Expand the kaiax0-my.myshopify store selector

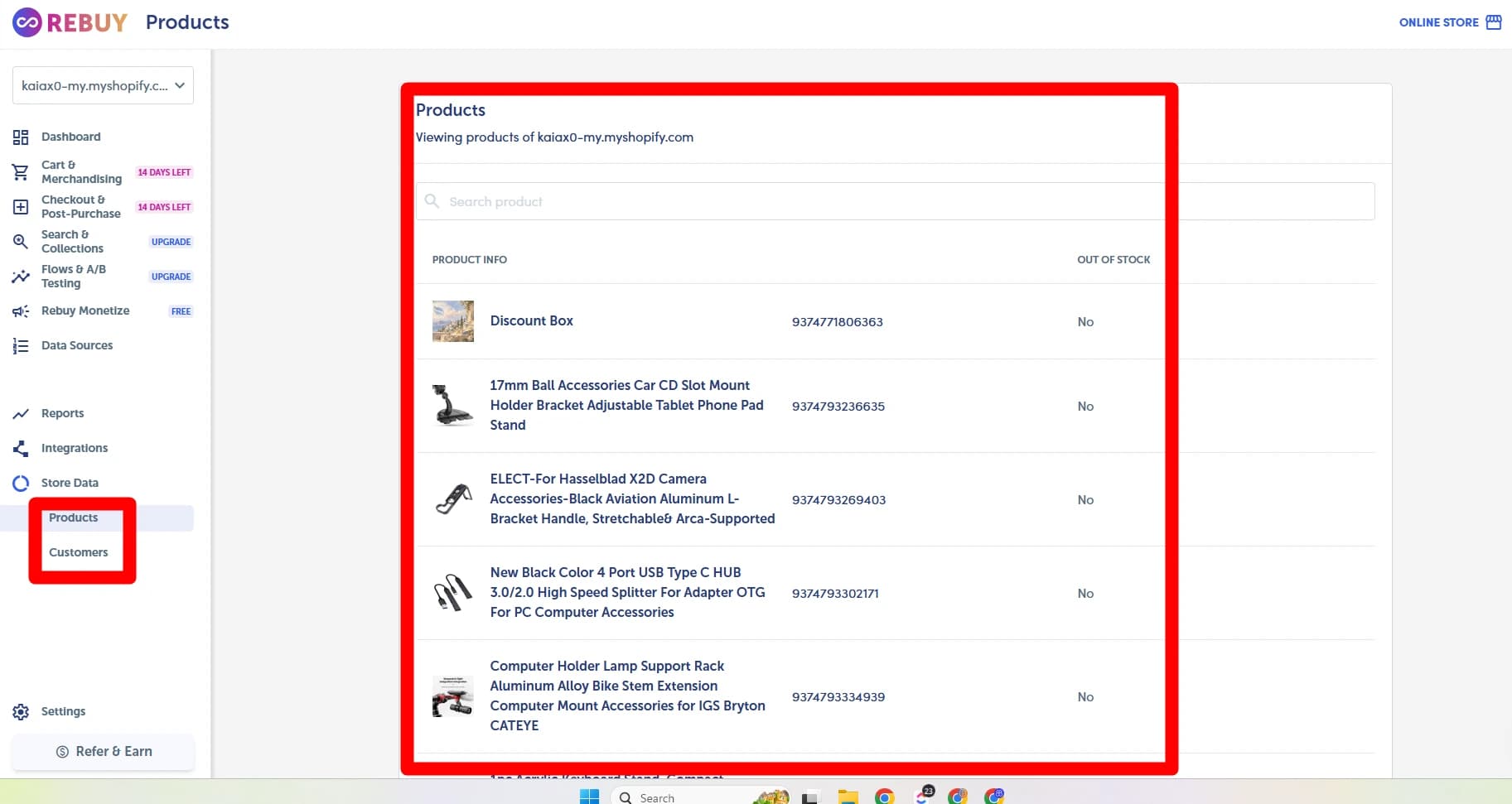(x=103, y=85)
